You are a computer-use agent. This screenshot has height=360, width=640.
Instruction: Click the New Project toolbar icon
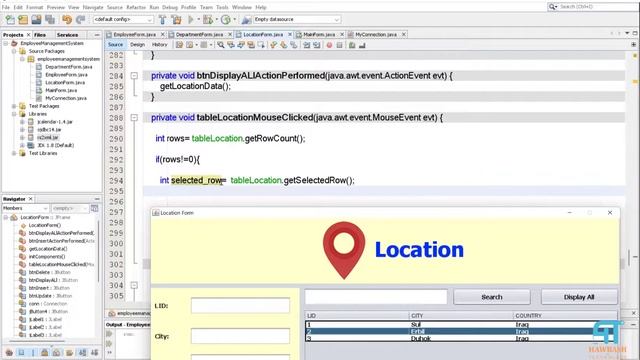(x=23, y=19)
